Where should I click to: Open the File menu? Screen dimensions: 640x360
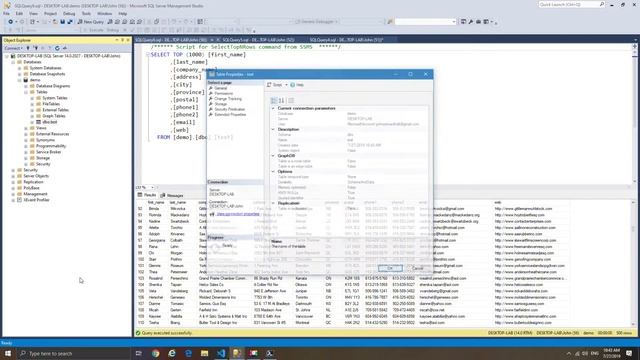click(x=7, y=13)
